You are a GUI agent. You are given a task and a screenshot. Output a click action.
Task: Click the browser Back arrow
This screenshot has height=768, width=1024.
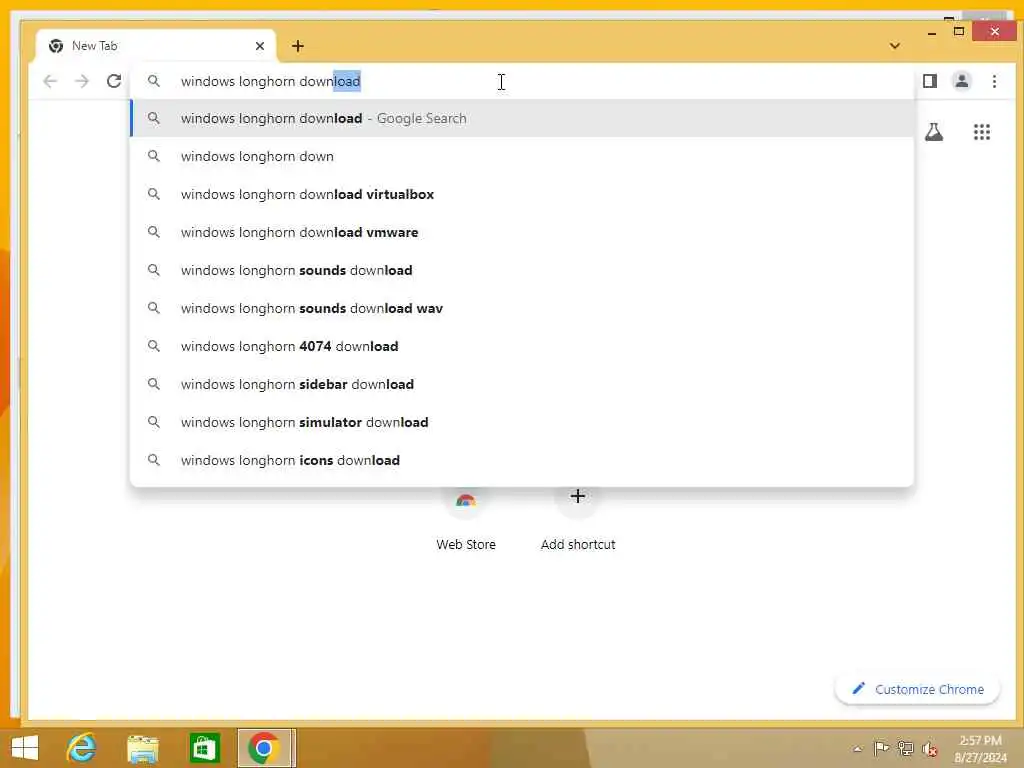coord(50,81)
